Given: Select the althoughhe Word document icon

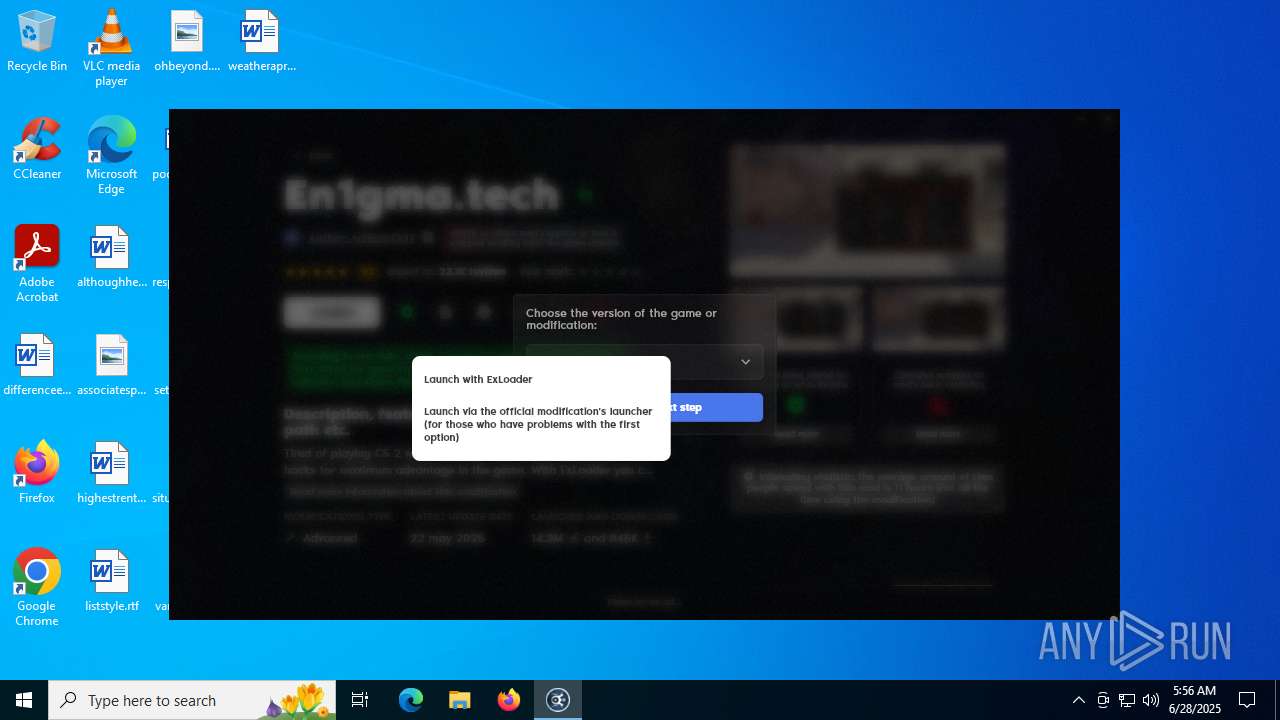Looking at the screenshot, I should tap(111, 258).
